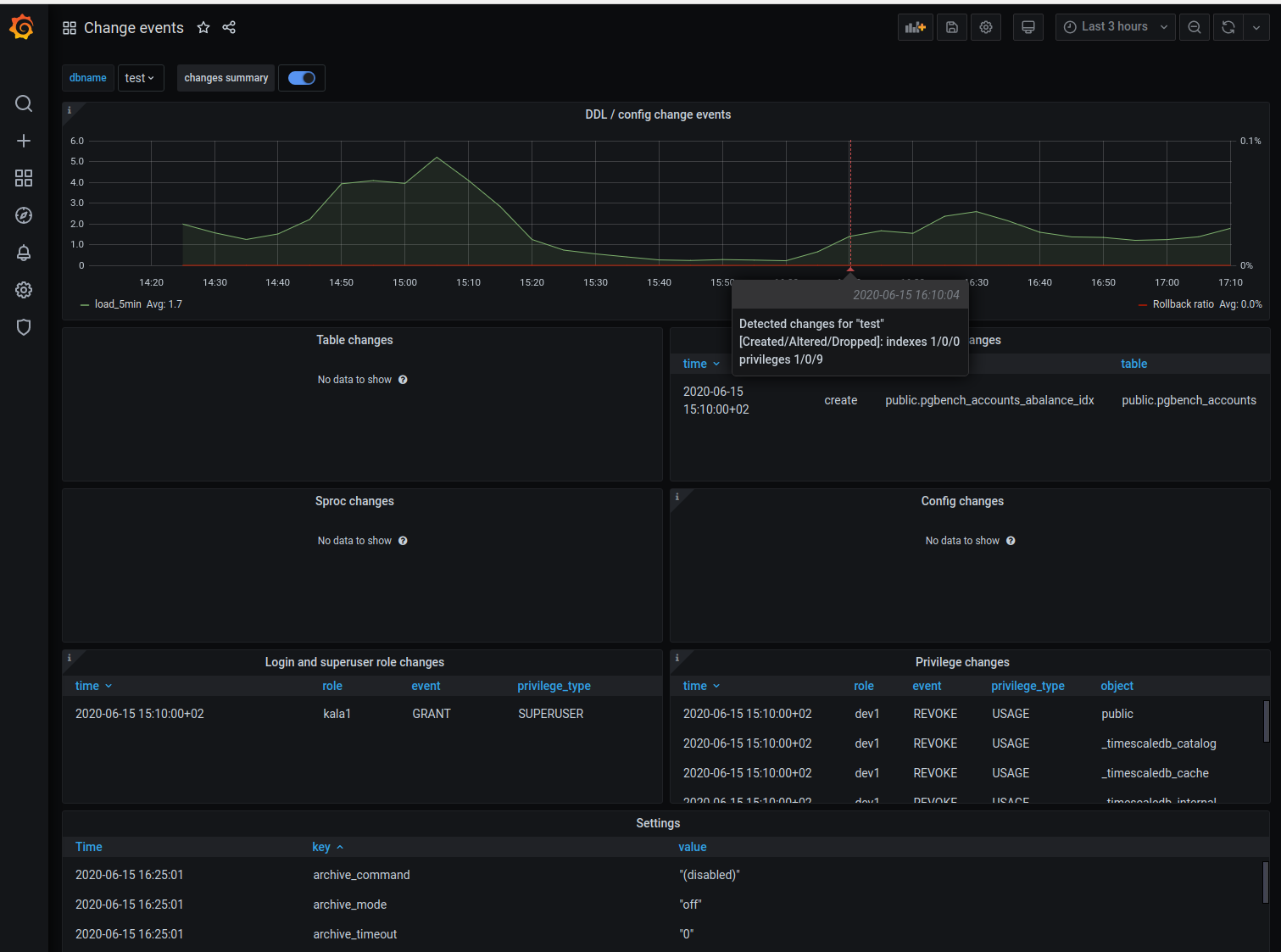Click the share dashboard icon
Screen dimensions: 1281x952
point(229,28)
